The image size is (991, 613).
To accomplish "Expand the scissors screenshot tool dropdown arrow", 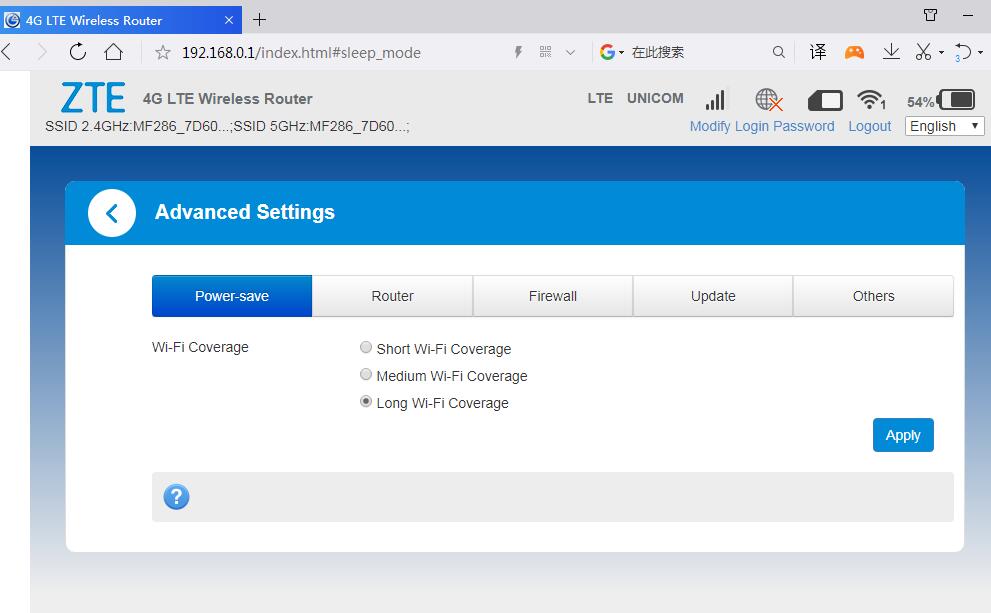I will click(941, 53).
